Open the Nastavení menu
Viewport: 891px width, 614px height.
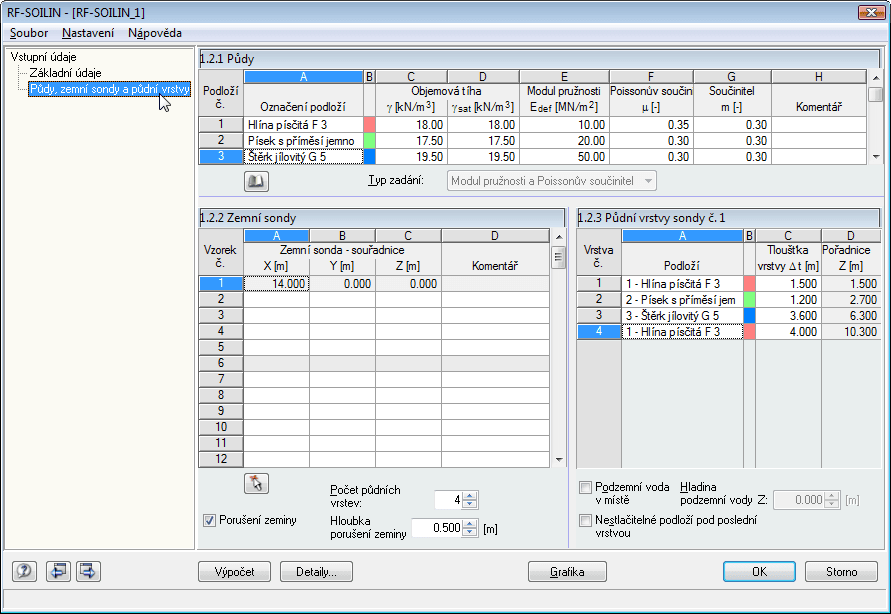(x=88, y=33)
